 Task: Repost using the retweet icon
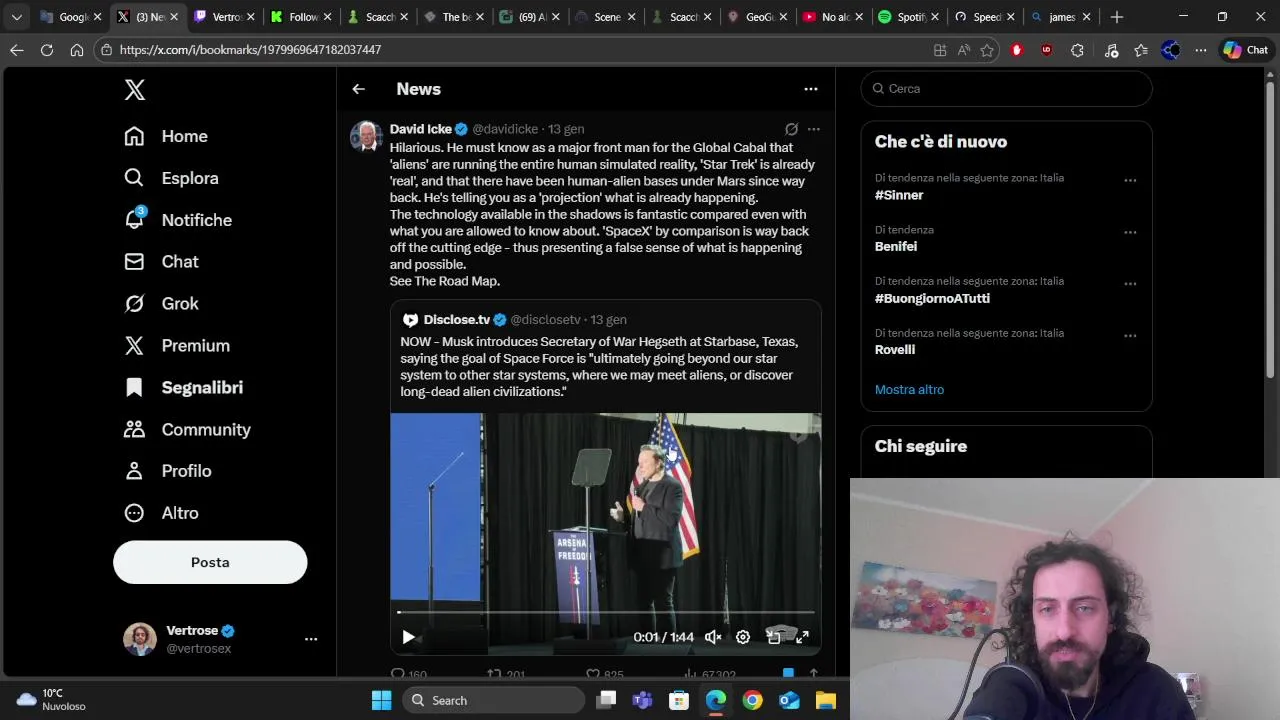coord(493,675)
